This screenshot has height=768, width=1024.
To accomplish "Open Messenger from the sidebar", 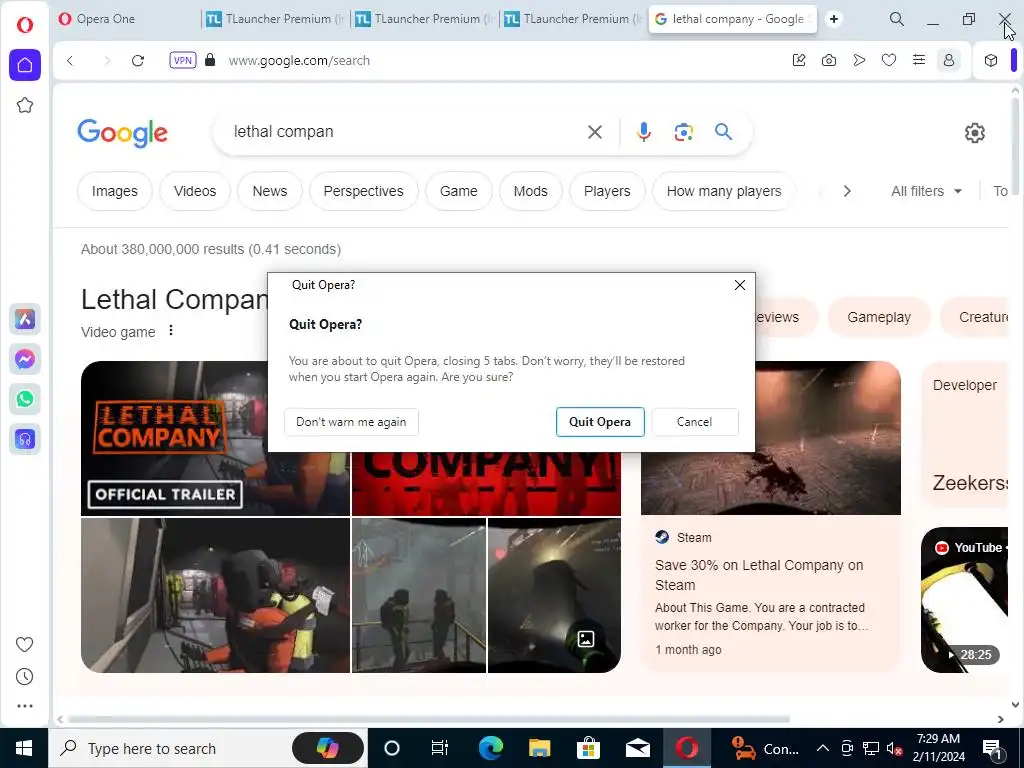I will 25,359.
